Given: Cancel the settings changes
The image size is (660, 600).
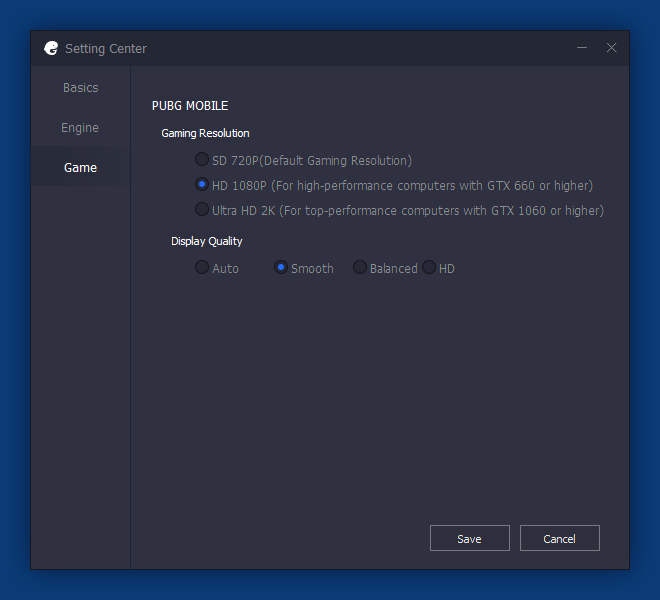Looking at the screenshot, I should click(560, 538).
